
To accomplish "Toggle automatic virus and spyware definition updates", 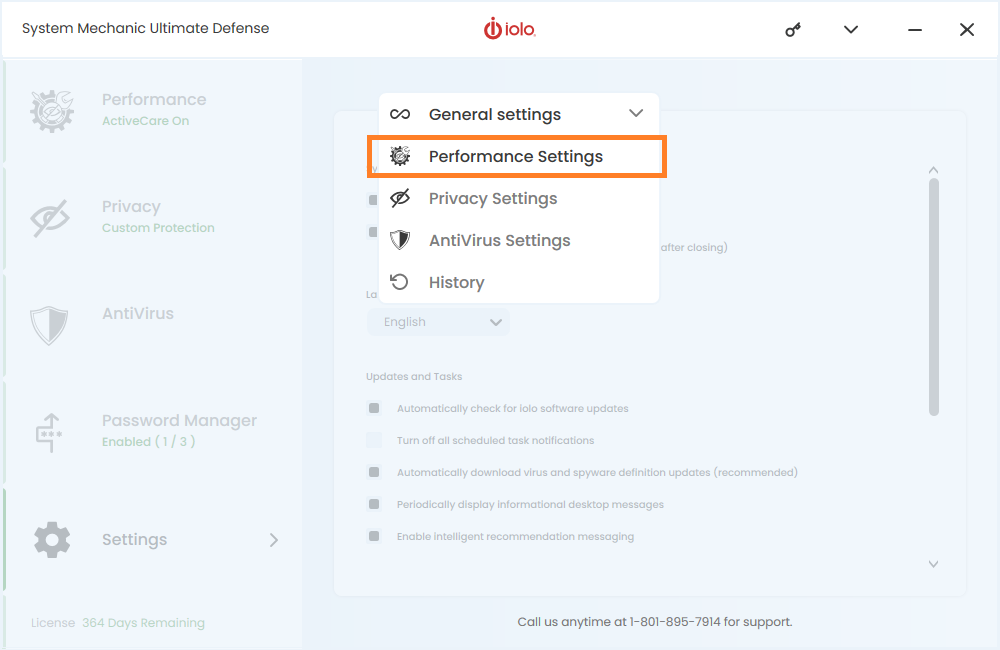I will [374, 472].
